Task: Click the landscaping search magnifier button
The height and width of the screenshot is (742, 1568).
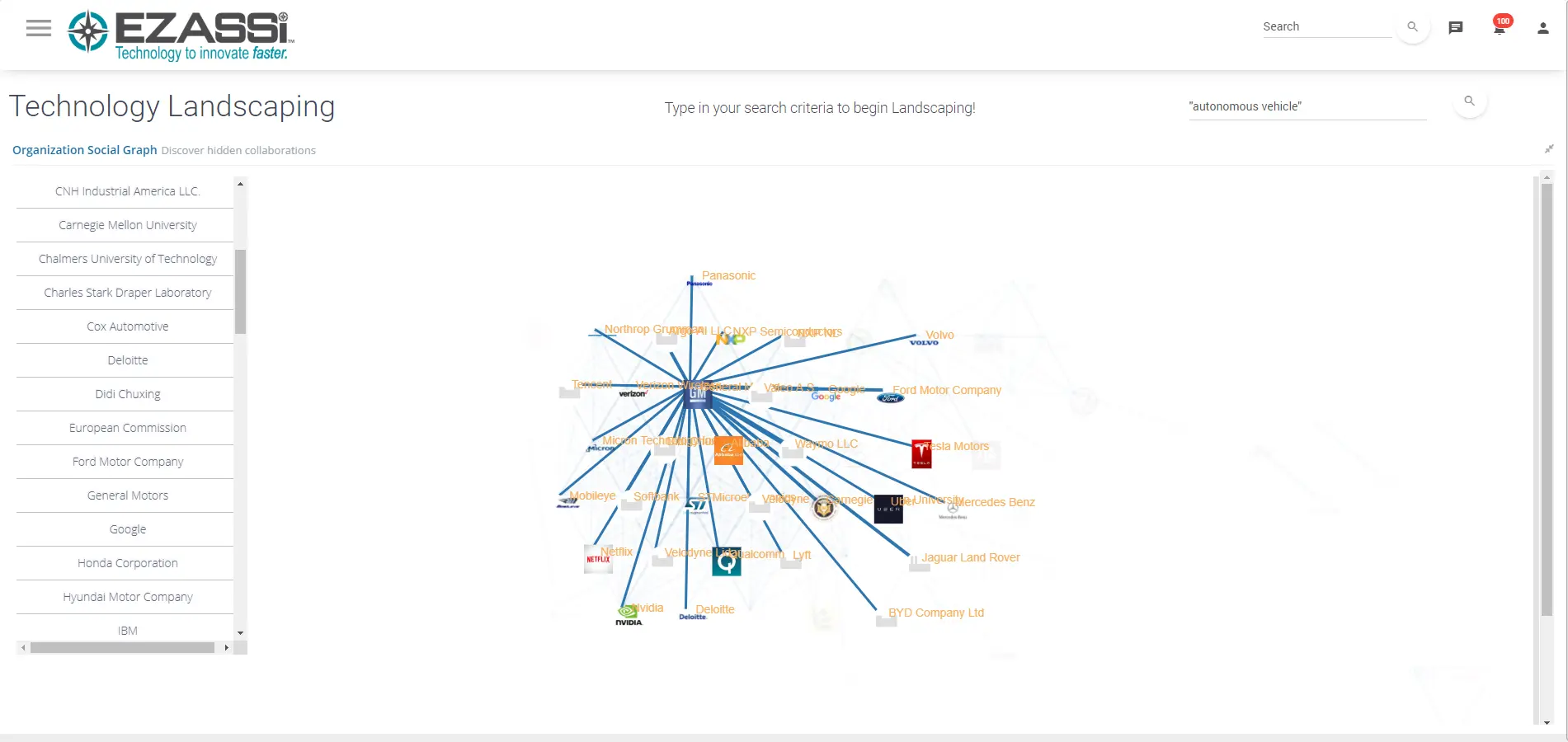Action: 1470,101
